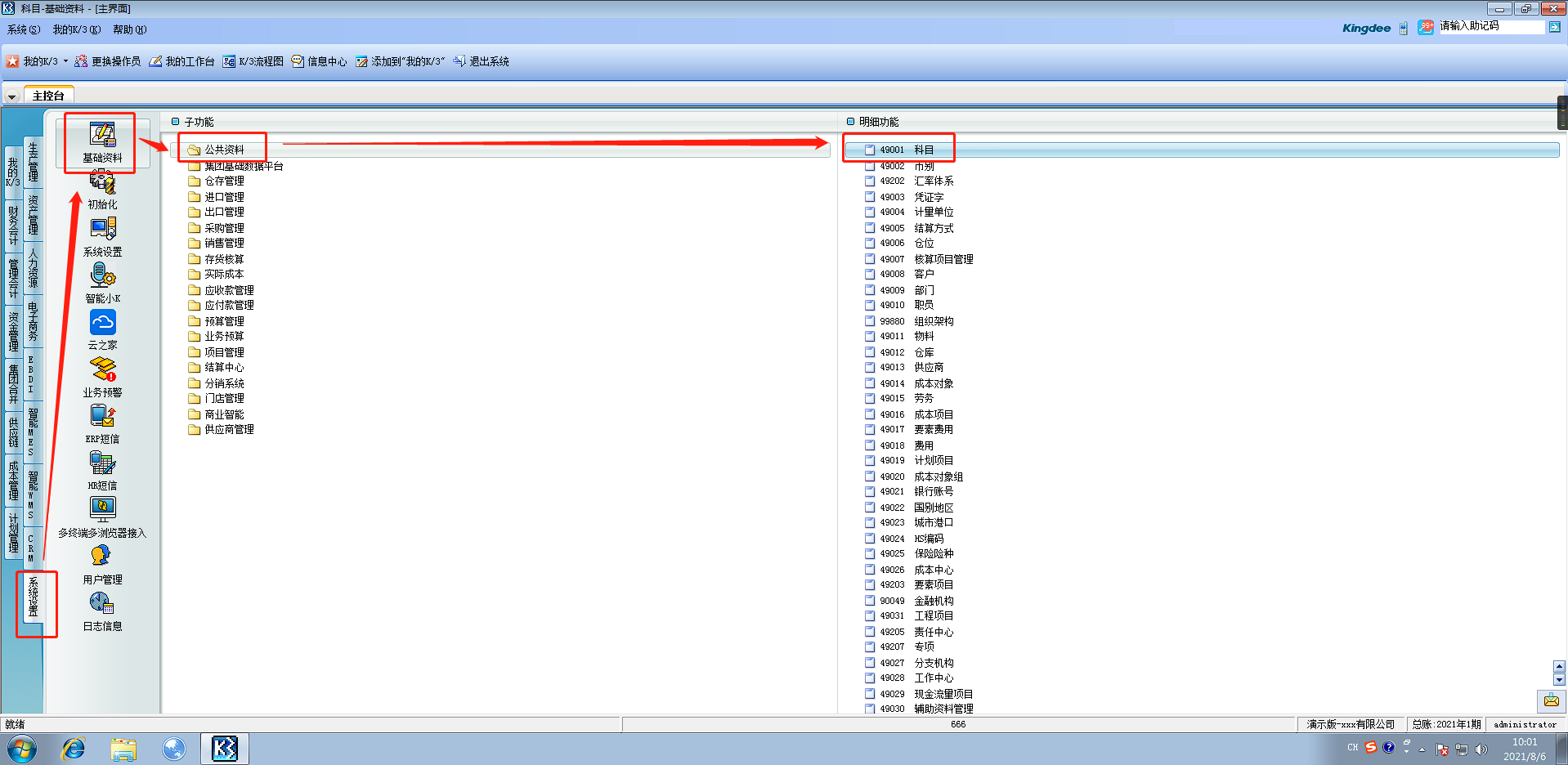Switch to the 成本管理 side tab
The width and height of the screenshot is (1568, 765).
[x=13, y=480]
